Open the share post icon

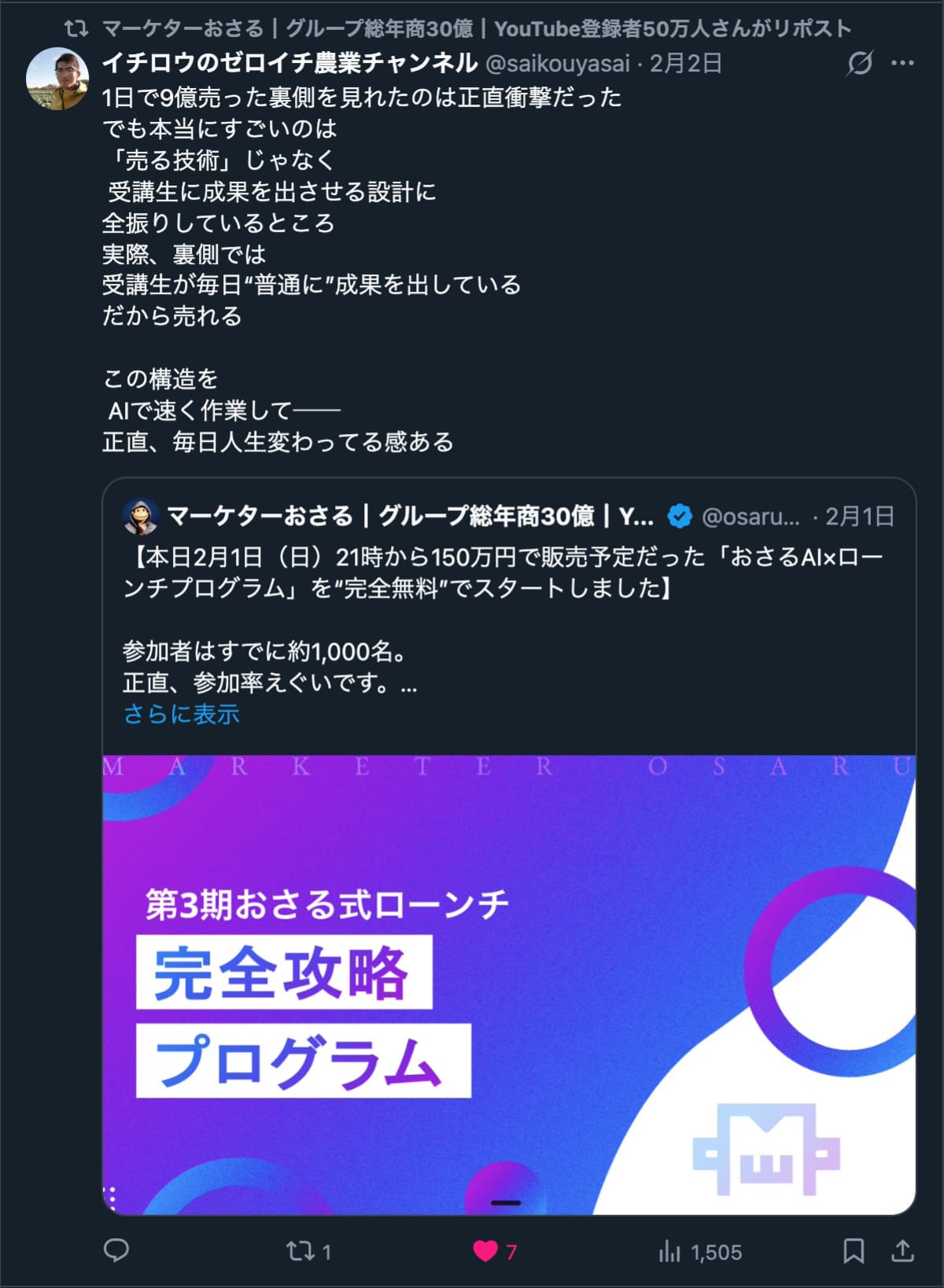(x=902, y=1250)
